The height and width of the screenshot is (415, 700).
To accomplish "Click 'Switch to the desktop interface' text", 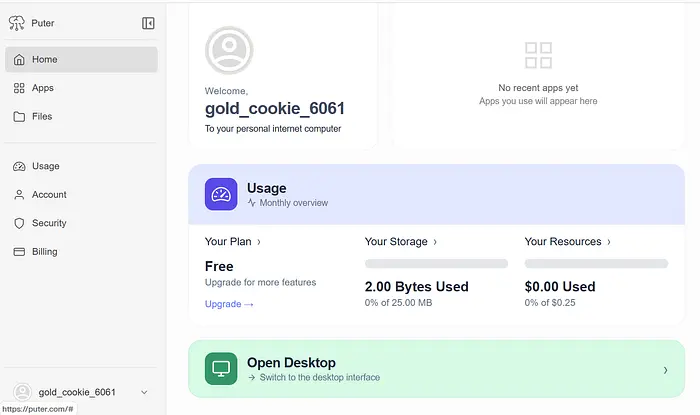I will click(x=320, y=378).
